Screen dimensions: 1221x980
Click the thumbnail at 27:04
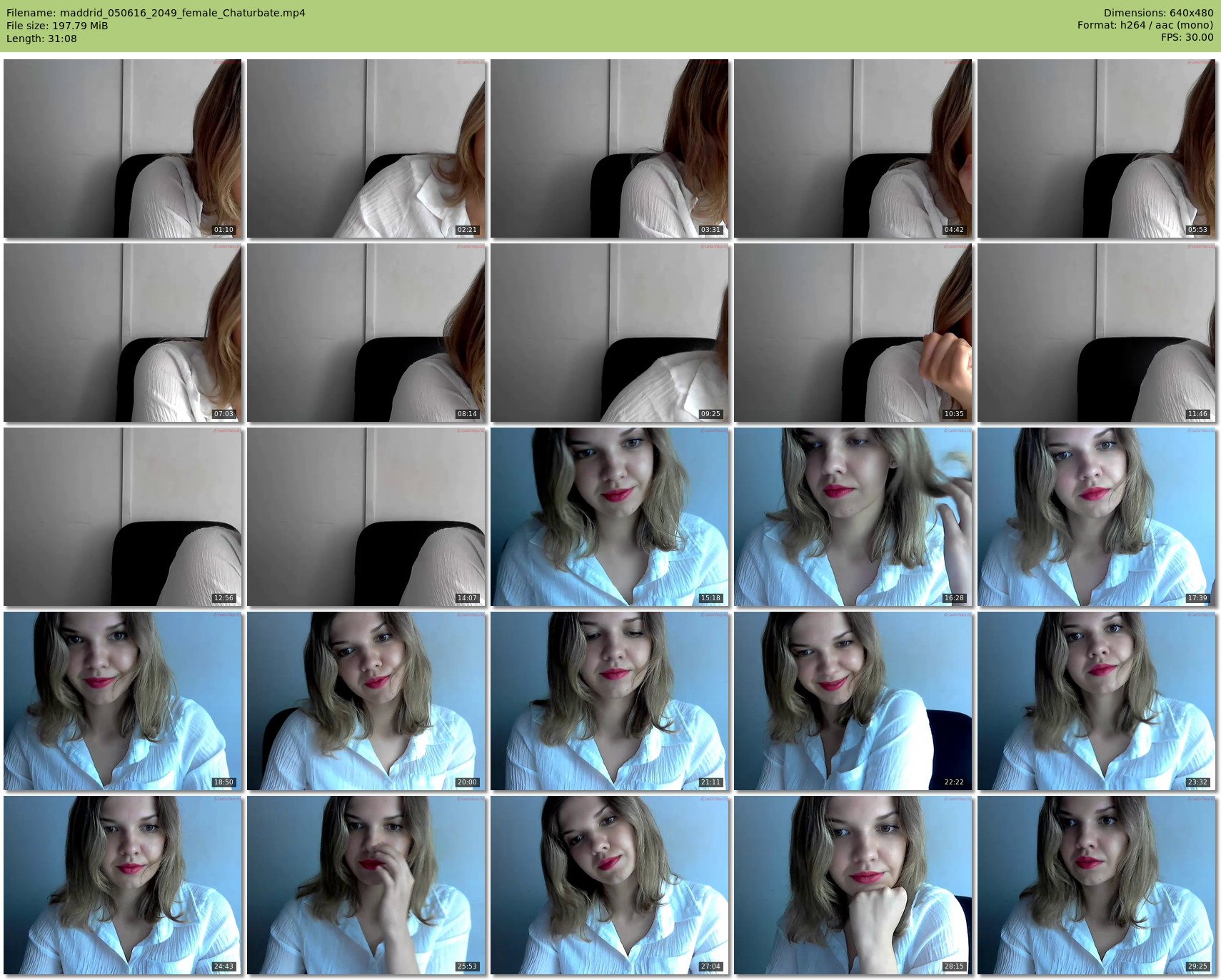point(610,885)
